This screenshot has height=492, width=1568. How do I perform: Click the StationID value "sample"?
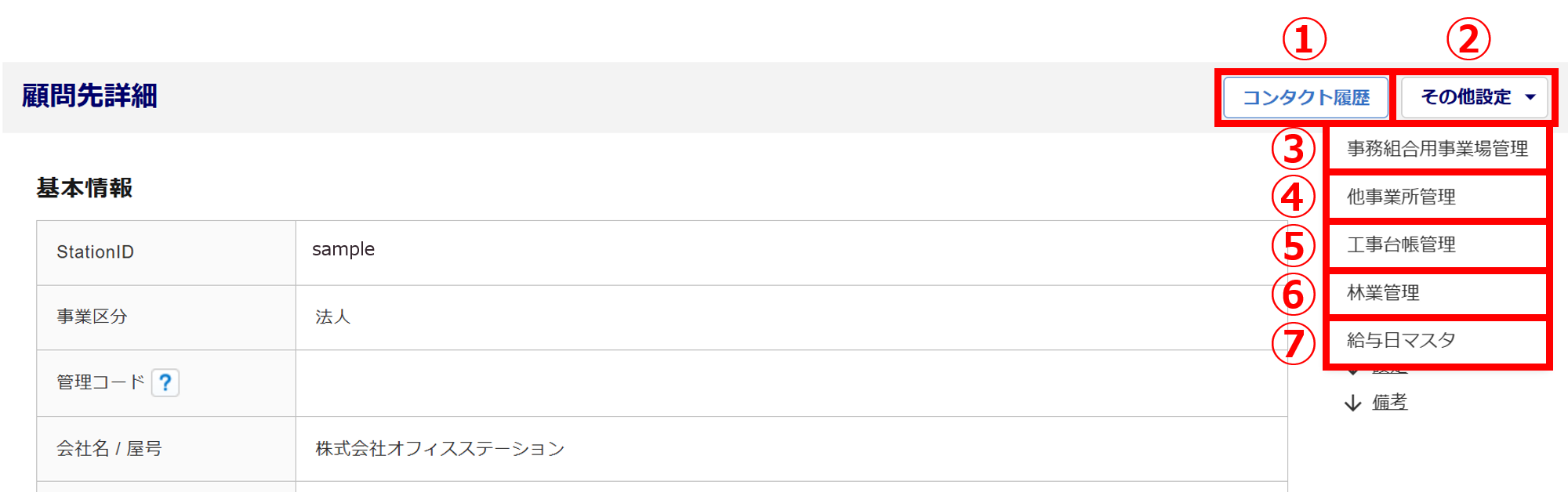tap(343, 249)
